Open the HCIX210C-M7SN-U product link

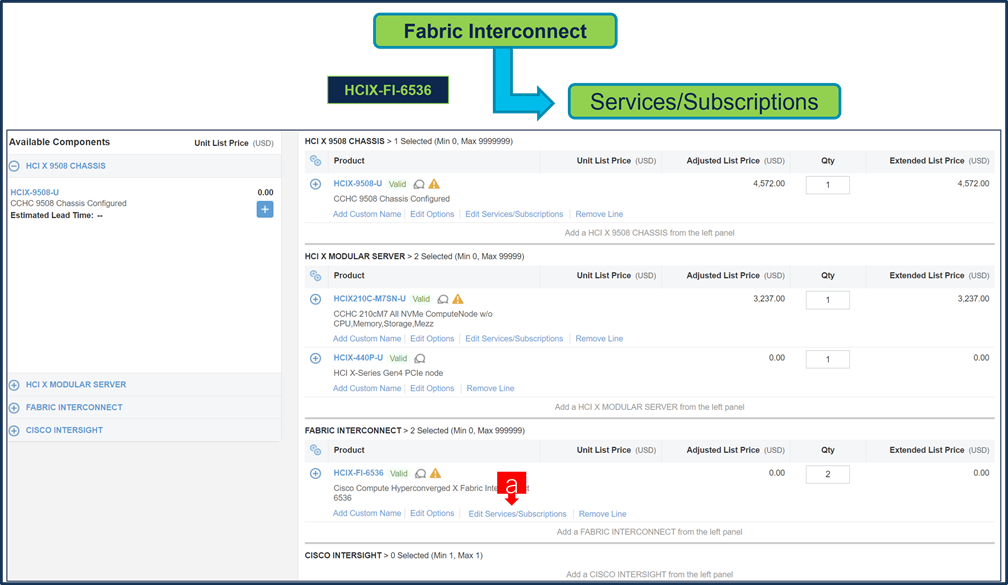[370, 299]
